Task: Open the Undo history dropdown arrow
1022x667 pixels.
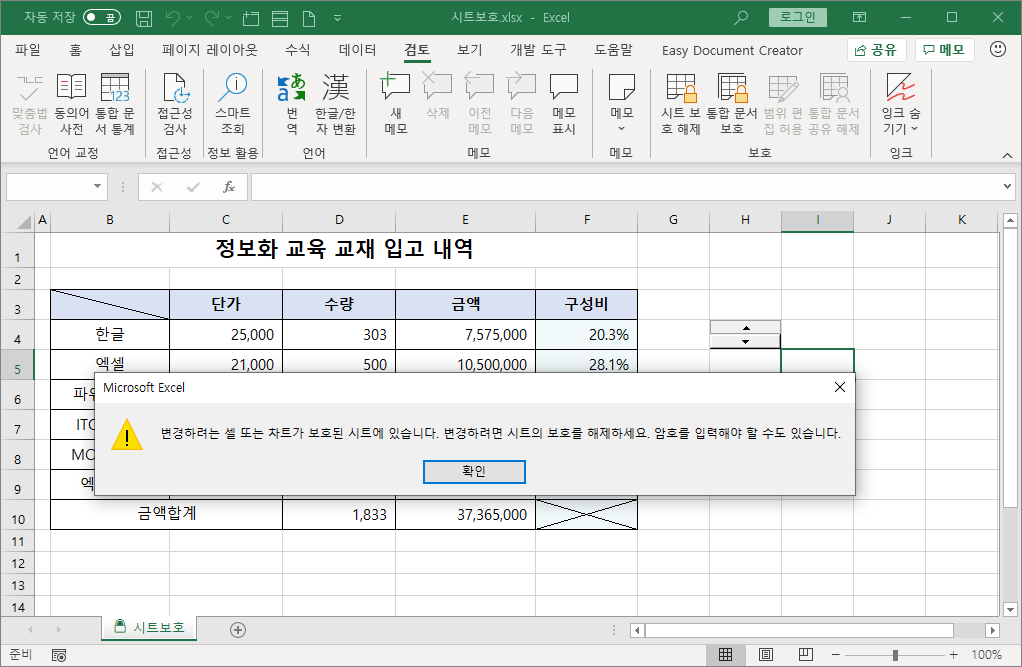Action: tap(190, 18)
